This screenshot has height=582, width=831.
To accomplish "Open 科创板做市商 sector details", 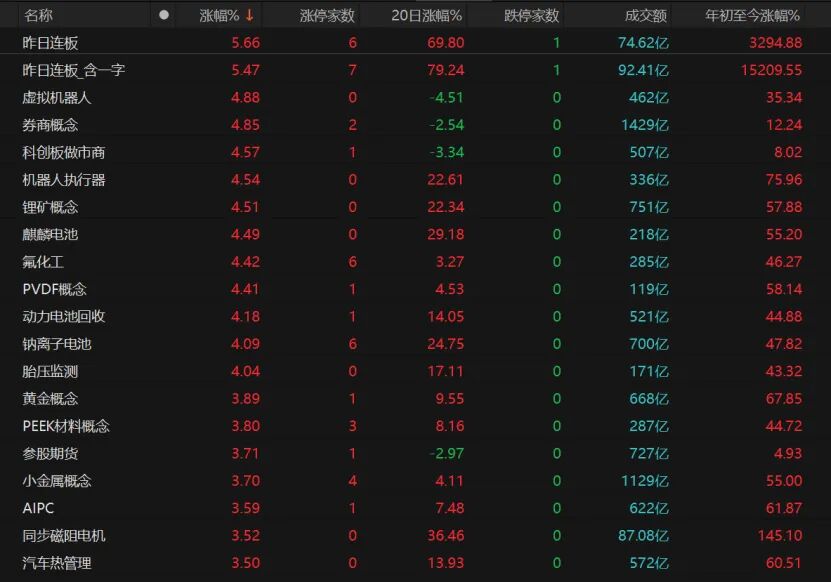I will coord(64,153).
